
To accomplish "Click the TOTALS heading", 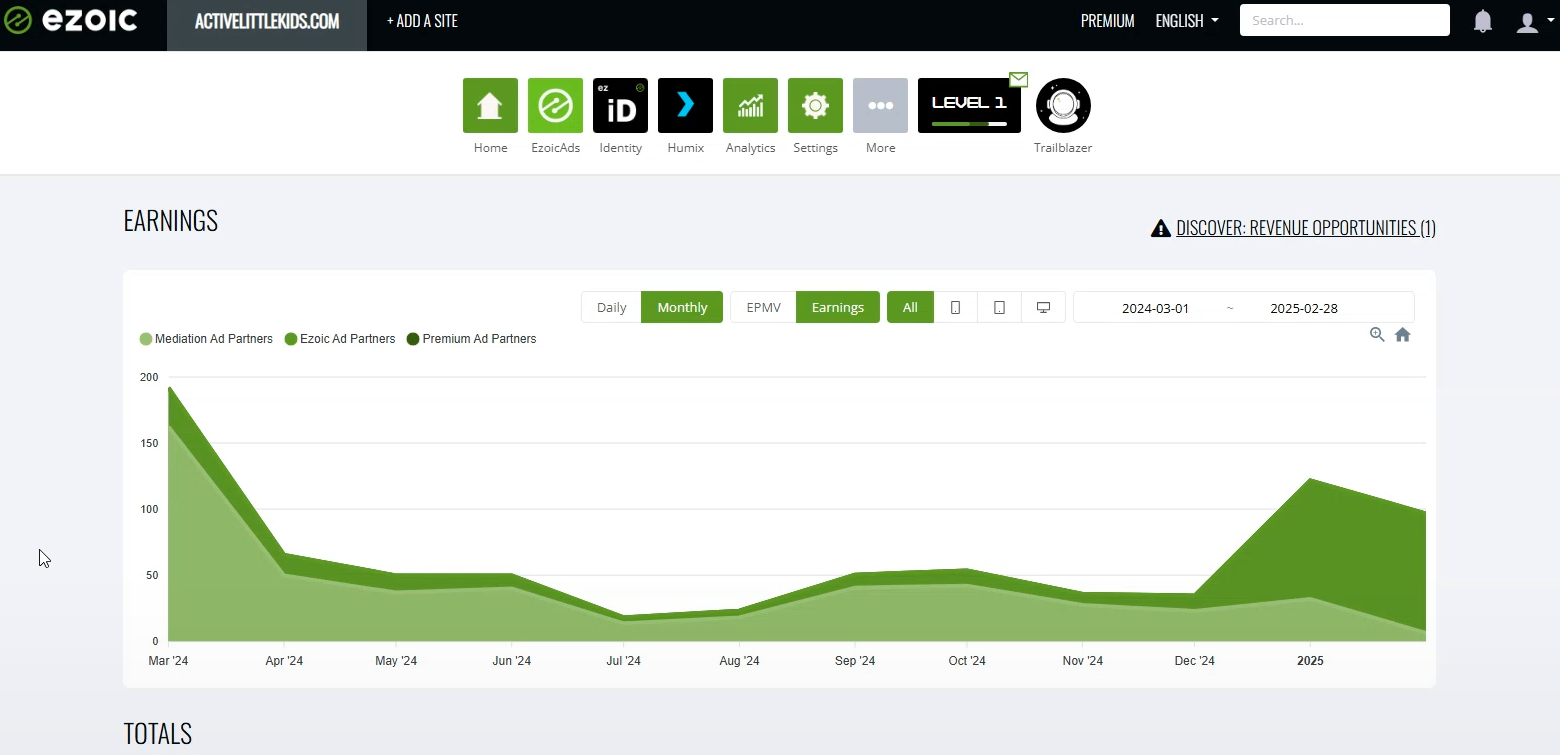I will click(157, 734).
